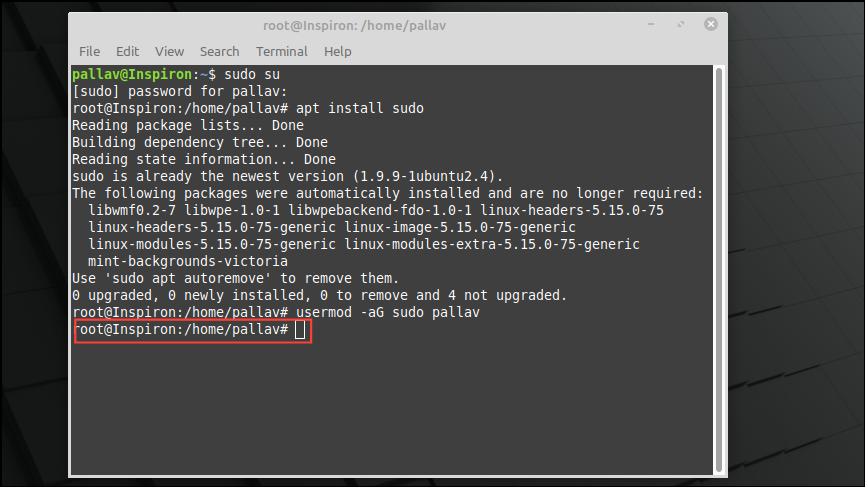Open the File menu
The height and width of the screenshot is (487, 865).
[x=89, y=51]
